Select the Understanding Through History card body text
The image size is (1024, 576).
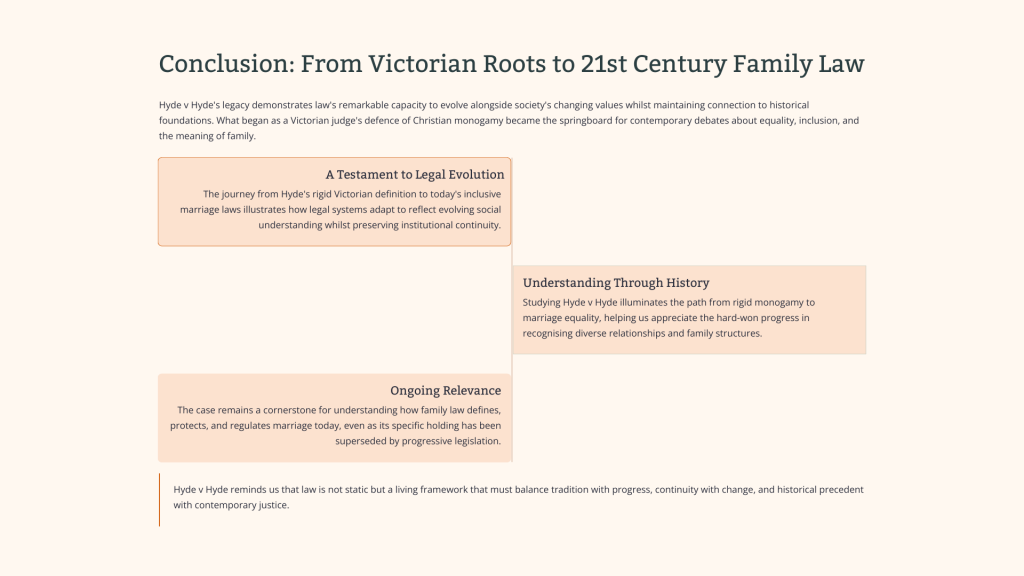coord(669,318)
